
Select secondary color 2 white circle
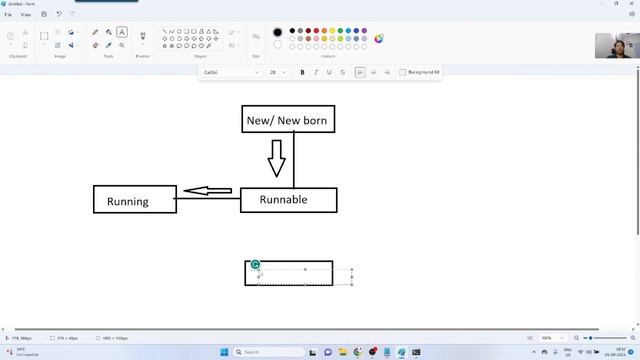(x=277, y=44)
